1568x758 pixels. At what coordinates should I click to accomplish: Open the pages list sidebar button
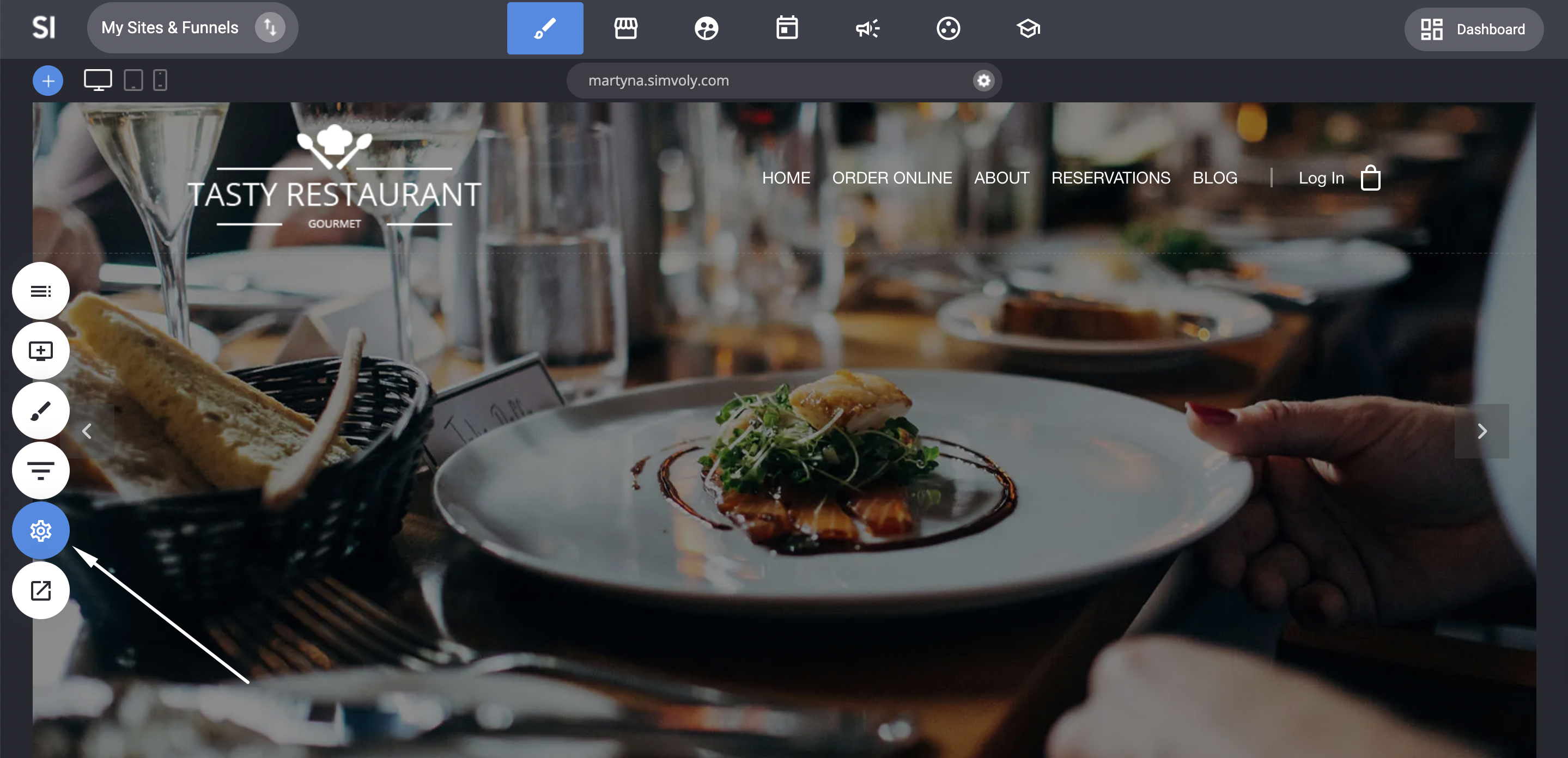point(41,291)
